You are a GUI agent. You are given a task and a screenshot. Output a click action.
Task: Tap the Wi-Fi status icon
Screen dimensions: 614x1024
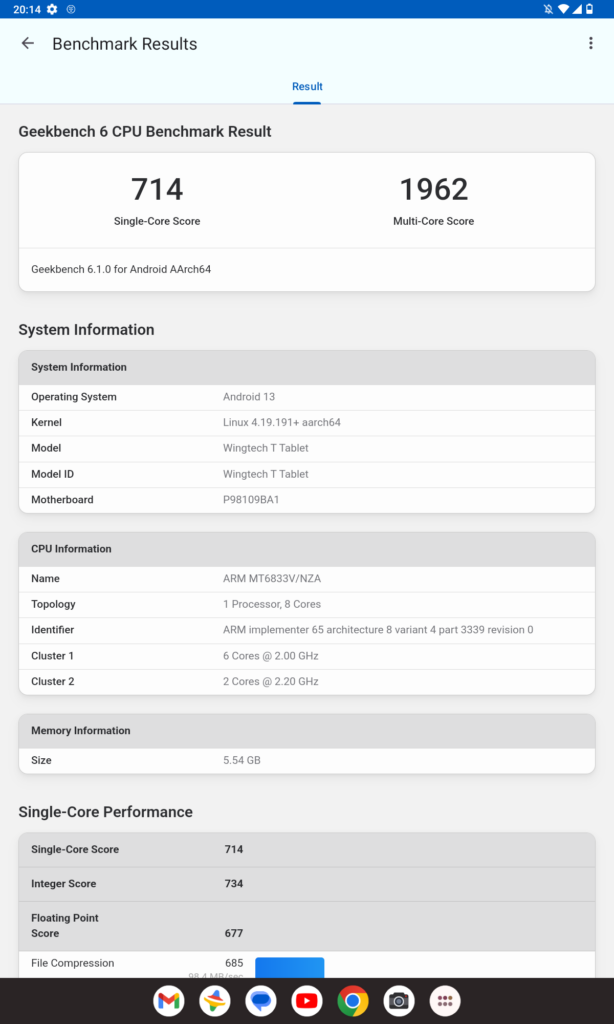564,9
